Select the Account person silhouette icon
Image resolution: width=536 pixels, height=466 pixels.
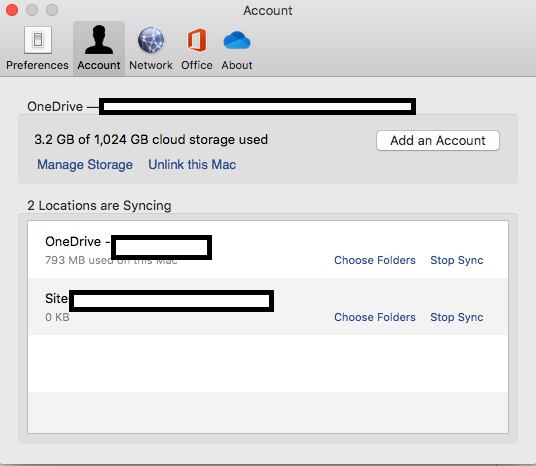tap(99, 40)
